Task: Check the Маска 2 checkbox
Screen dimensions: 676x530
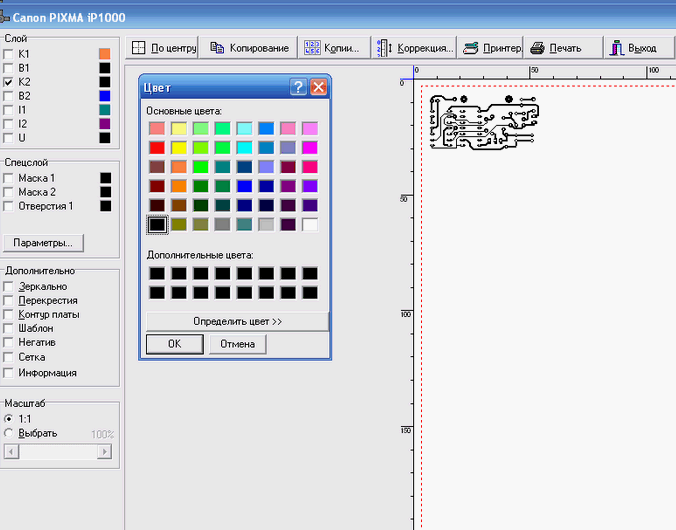Action: tap(8, 192)
